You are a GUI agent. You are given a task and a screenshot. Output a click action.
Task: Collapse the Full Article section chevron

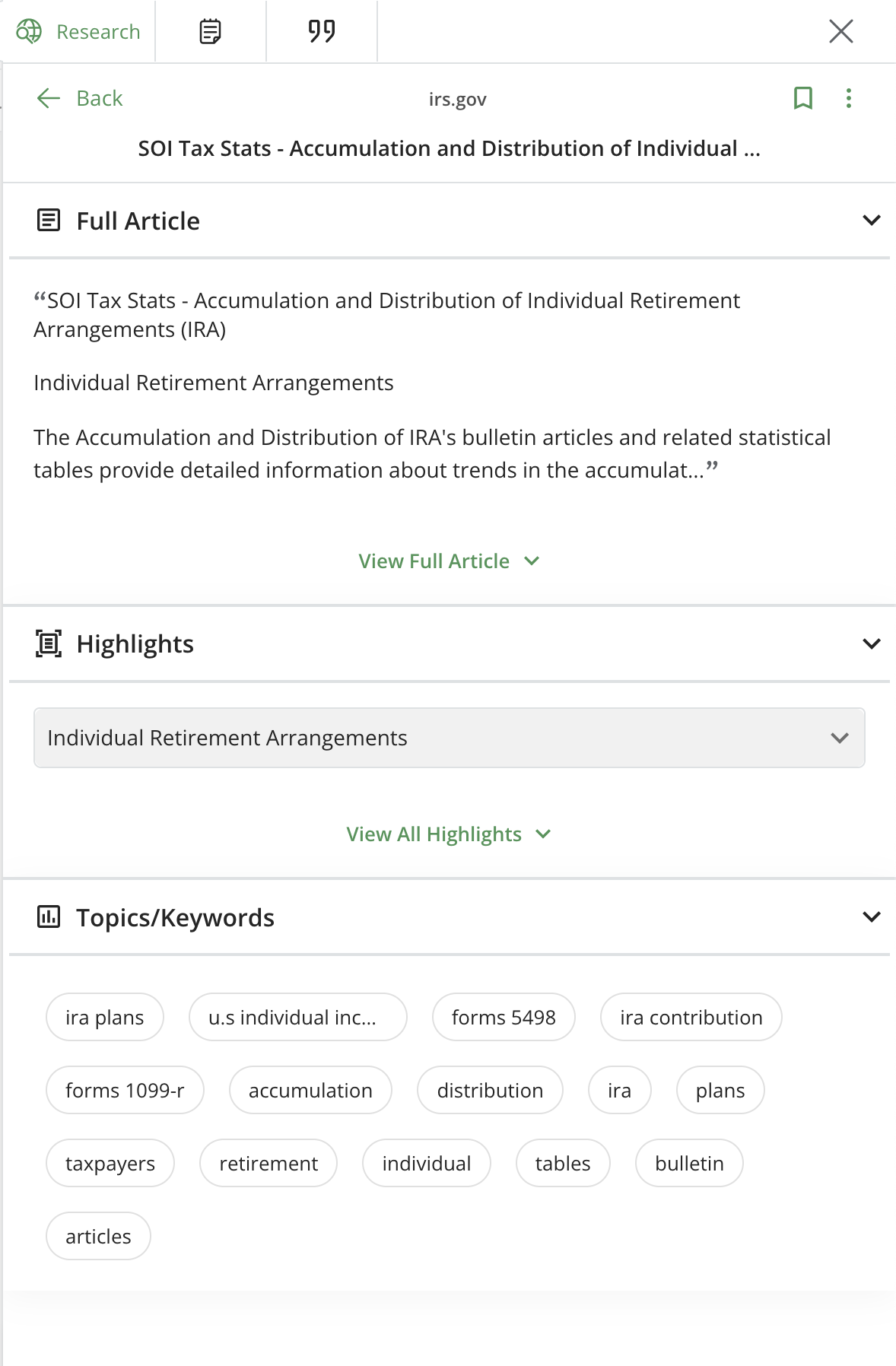pos(872,221)
